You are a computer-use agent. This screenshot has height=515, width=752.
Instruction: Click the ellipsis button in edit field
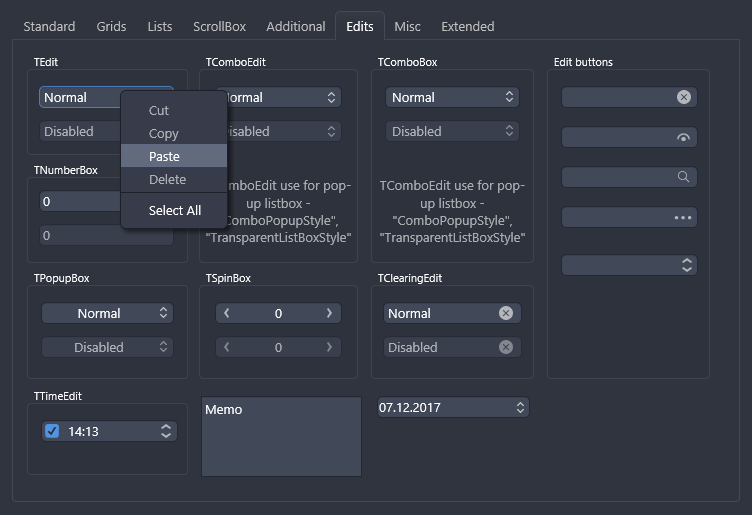(x=683, y=218)
